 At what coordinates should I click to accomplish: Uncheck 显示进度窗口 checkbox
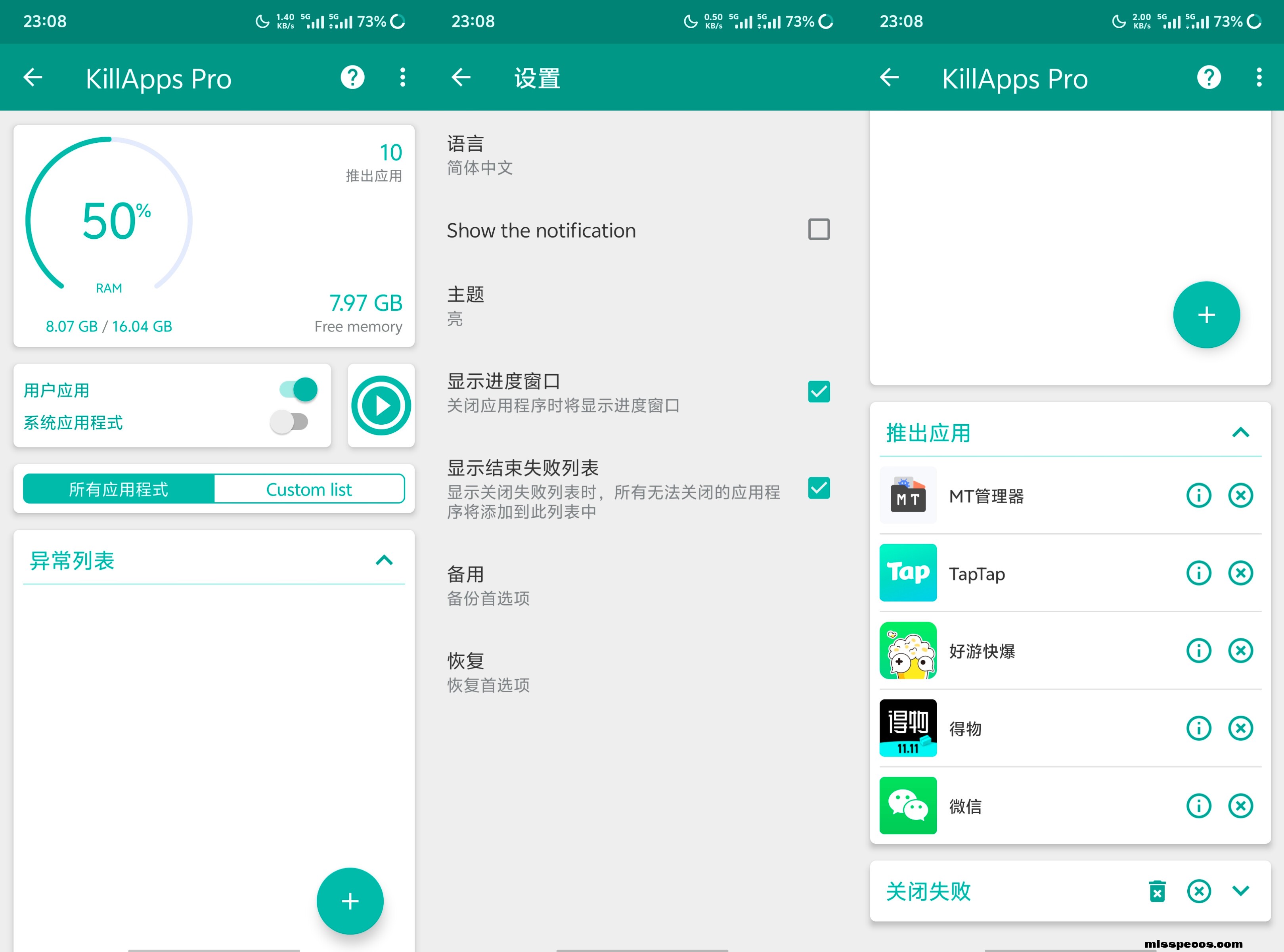tap(818, 392)
